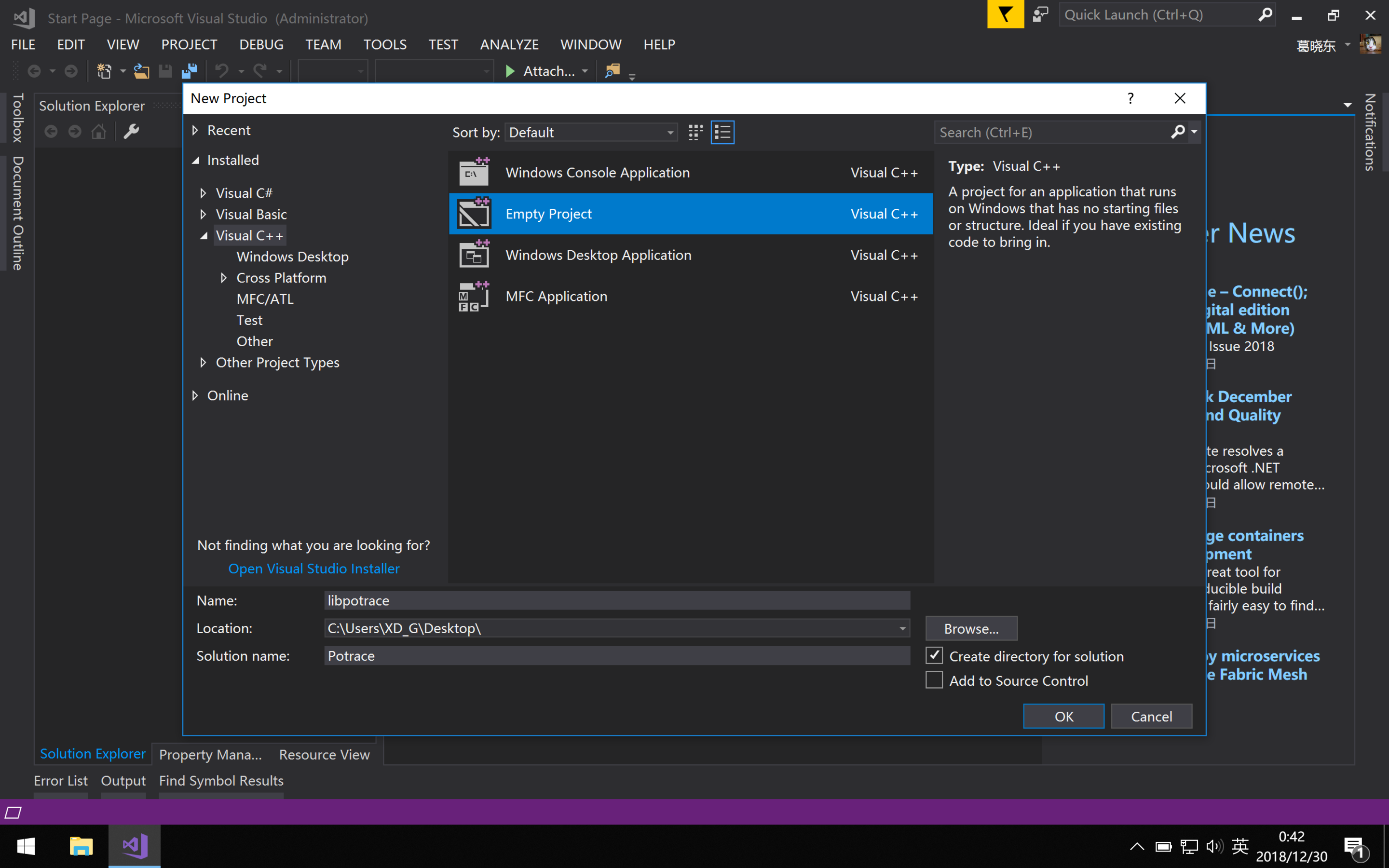1389x868 pixels.
Task: Click the Browse... button
Action: 971,629
